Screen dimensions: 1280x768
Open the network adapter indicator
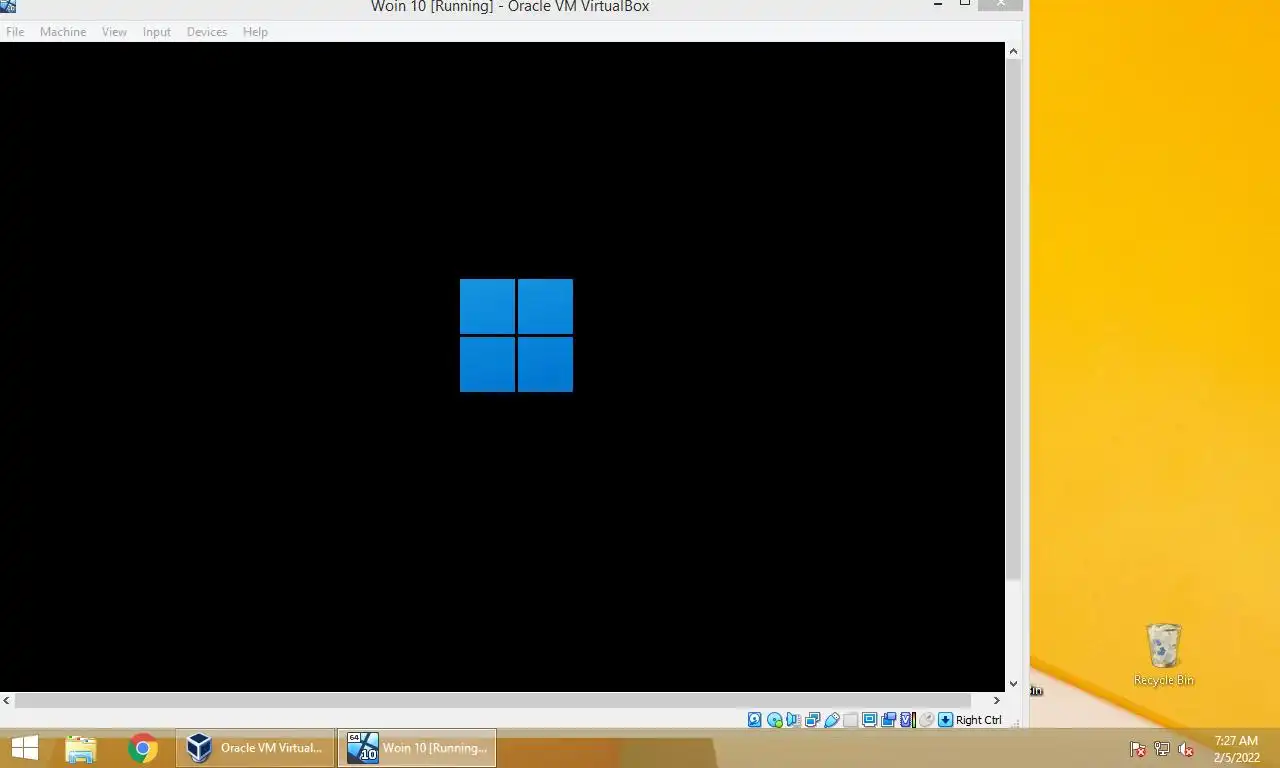812,720
